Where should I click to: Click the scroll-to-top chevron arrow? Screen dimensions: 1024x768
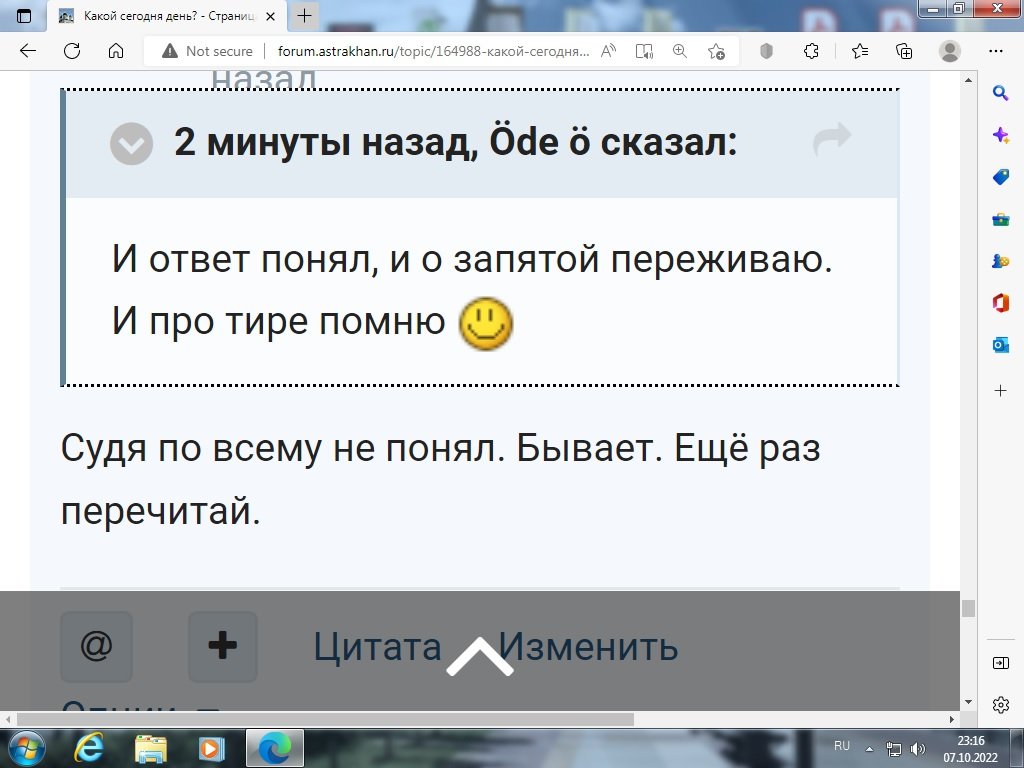tap(480, 656)
